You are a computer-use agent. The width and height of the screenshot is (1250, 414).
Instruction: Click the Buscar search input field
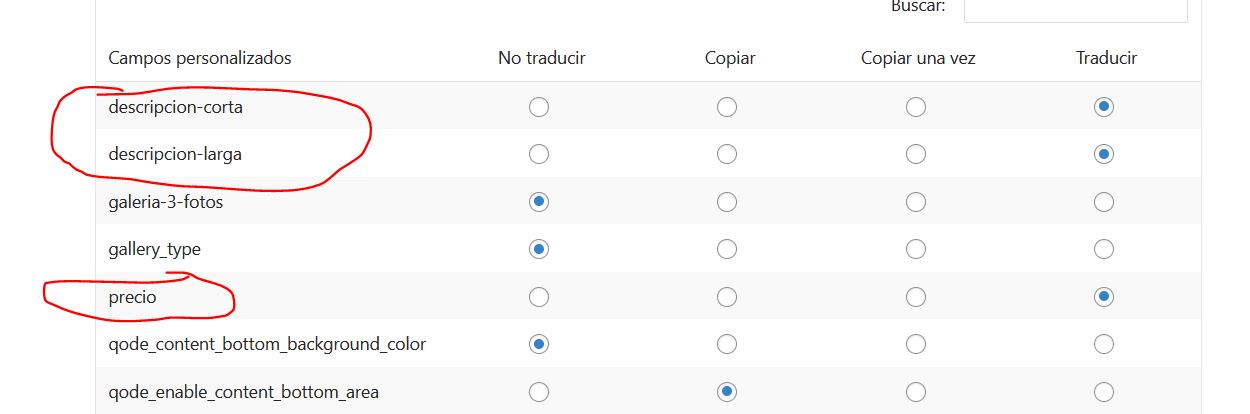click(1075, 8)
